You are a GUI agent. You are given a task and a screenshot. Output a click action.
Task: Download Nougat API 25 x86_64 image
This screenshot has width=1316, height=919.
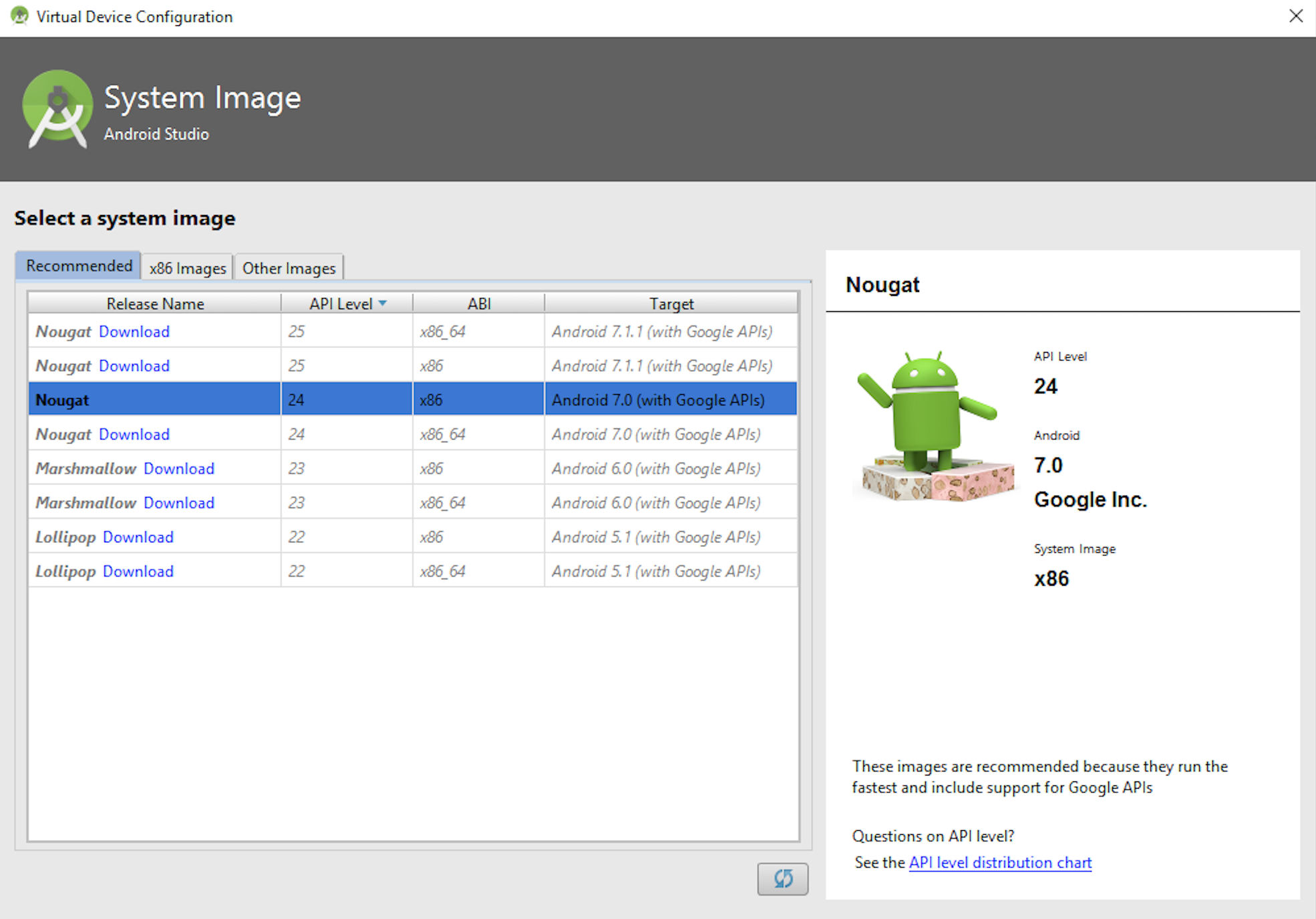(134, 331)
